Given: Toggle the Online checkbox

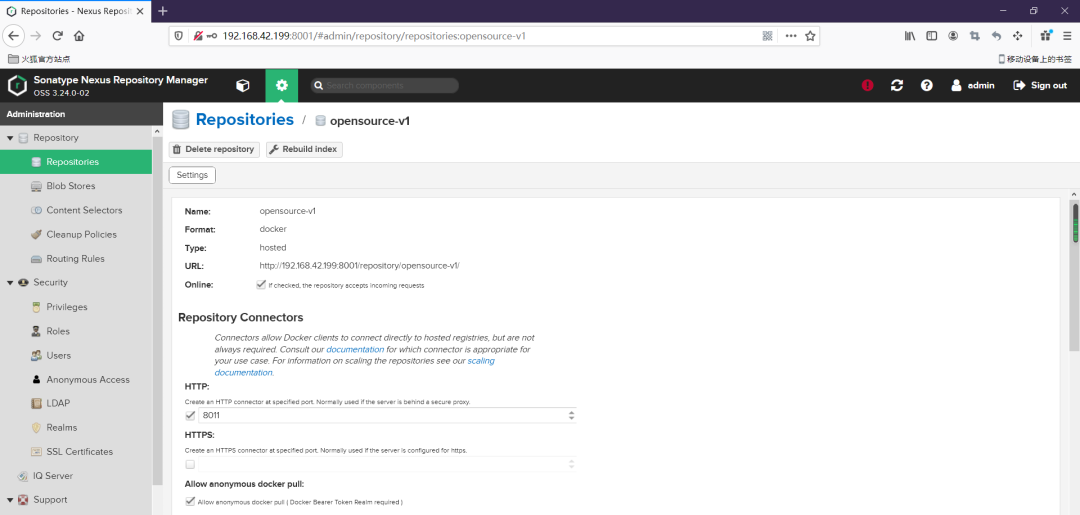Looking at the screenshot, I should tap(261, 285).
